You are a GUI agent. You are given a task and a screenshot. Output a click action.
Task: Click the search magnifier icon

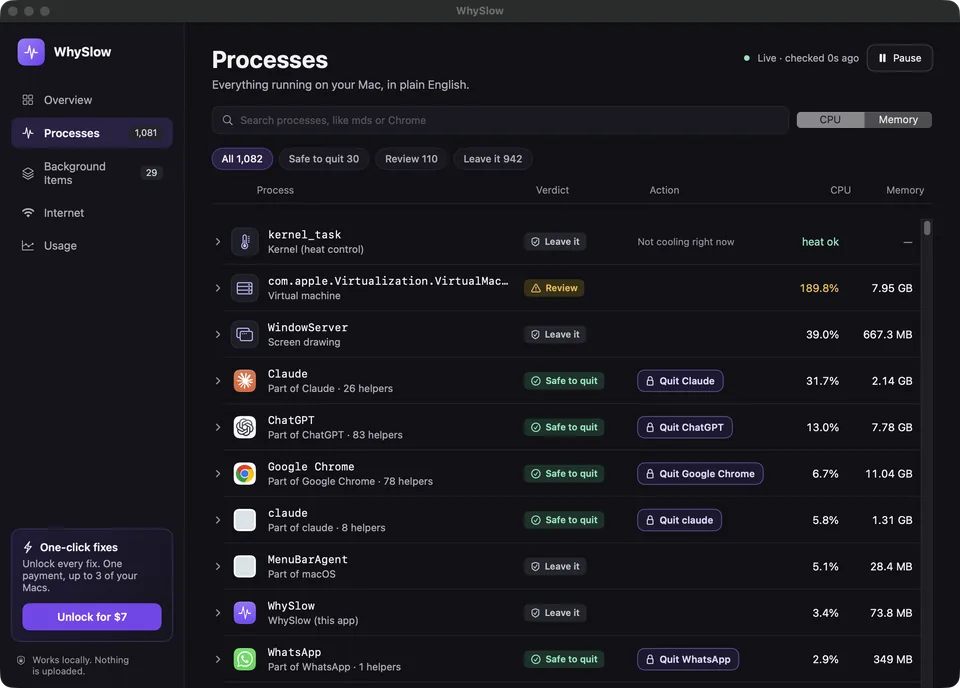point(228,120)
